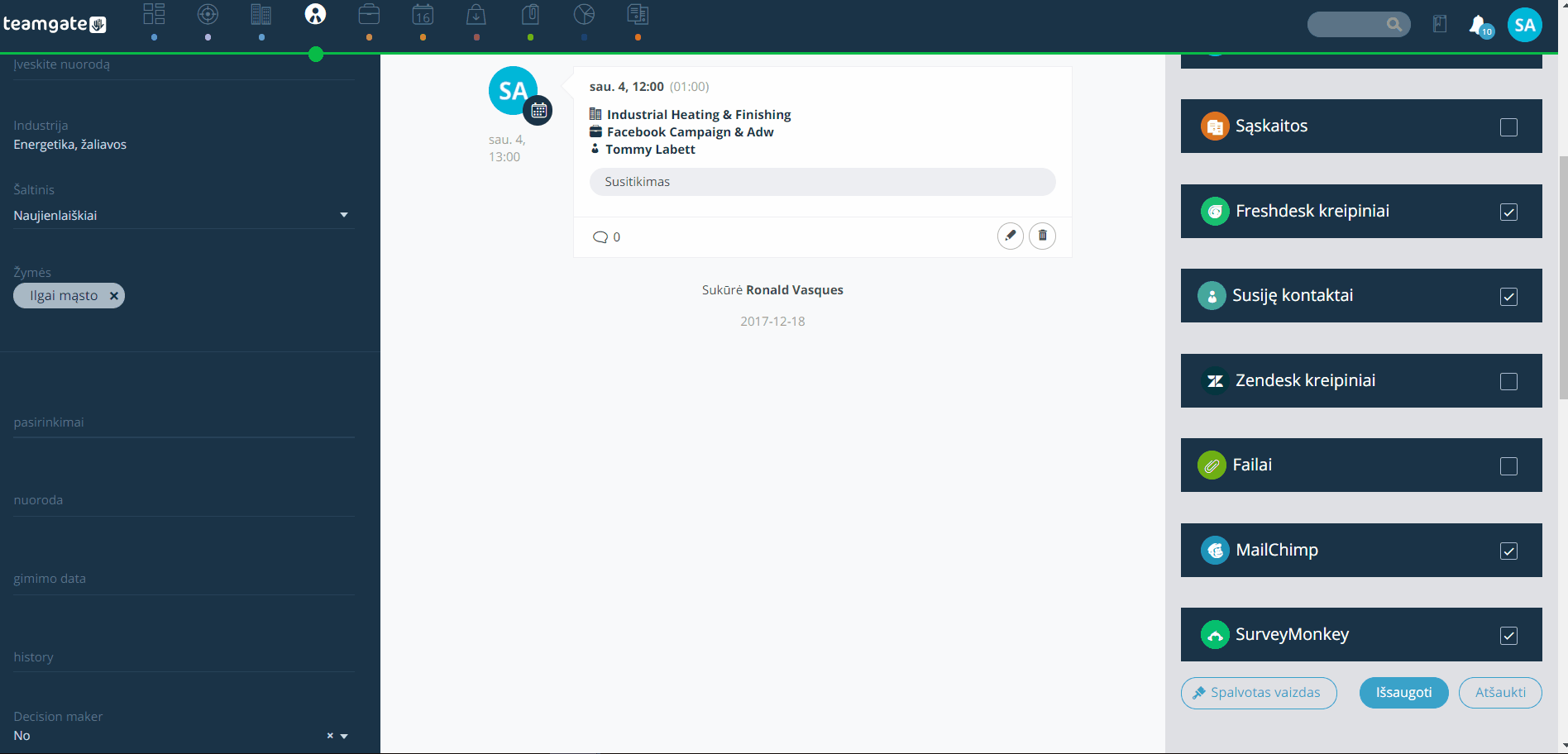1568x754 pixels.
Task: Uncheck the Freshdesk kreipiniai checkbox
Action: click(x=1508, y=212)
